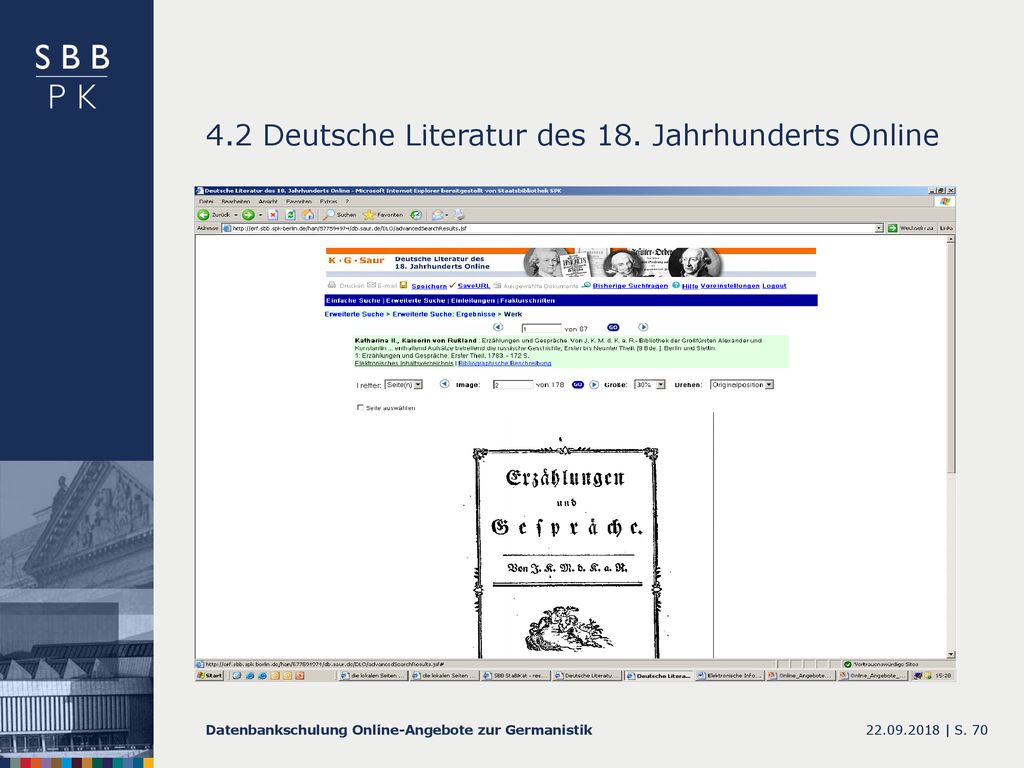Go to next image with the arrow after 'von 178'

(x=594, y=385)
